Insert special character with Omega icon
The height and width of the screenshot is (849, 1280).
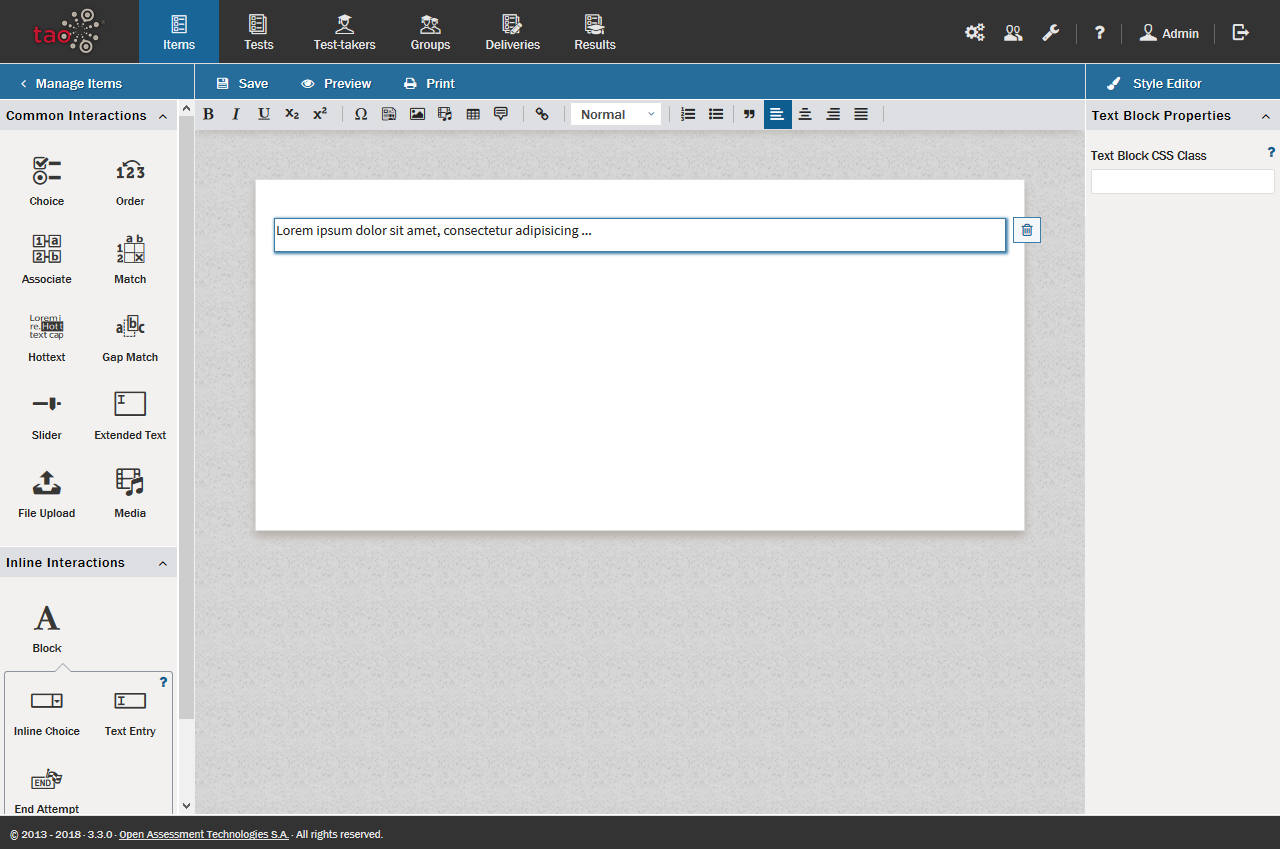(x=361, y=115)
